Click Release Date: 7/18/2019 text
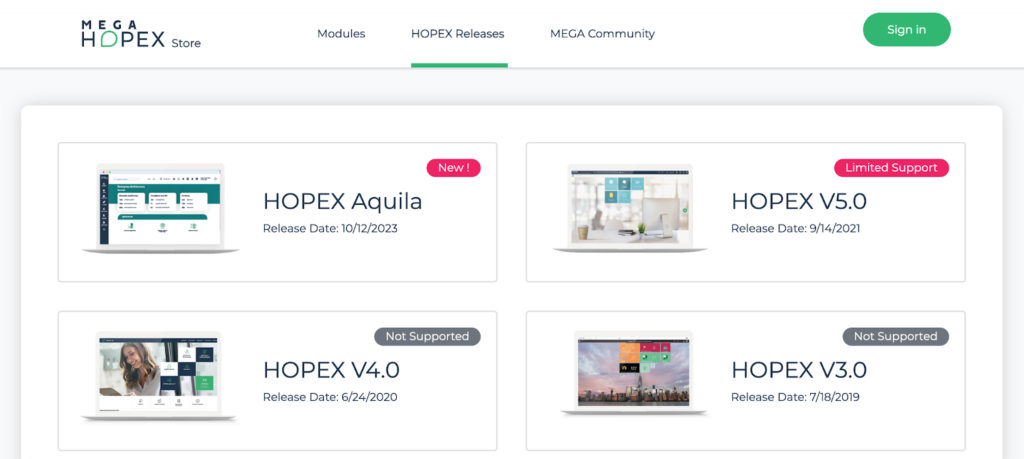This screenshot has height=459, width=1024. point(795,397)
